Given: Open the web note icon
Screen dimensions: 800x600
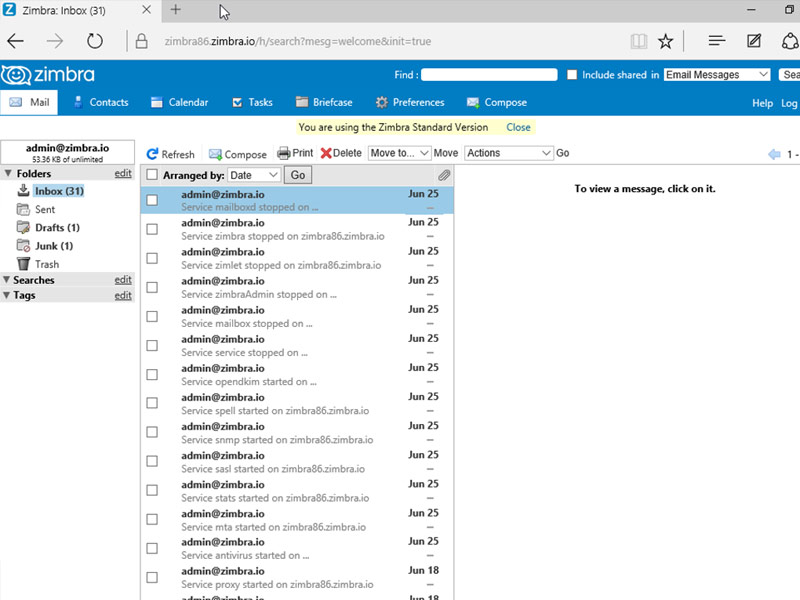Looking at the screenshot, I should click(754, 40).
